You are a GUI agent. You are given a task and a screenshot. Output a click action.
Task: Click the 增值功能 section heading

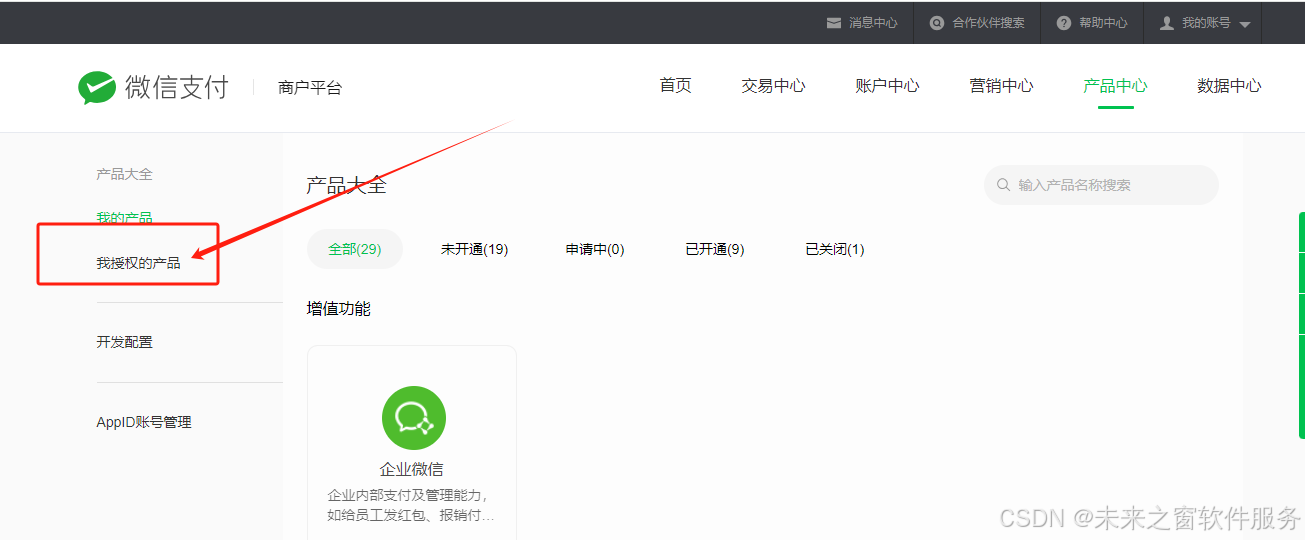(338, 309)
